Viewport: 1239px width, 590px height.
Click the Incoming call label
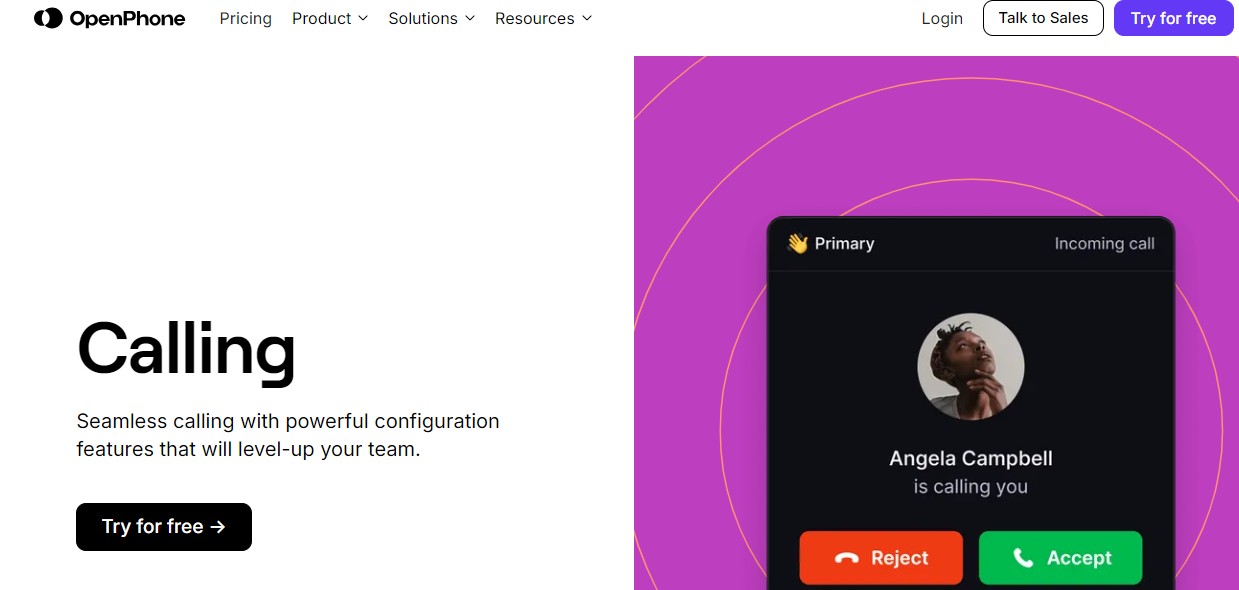coord(1104,243)
